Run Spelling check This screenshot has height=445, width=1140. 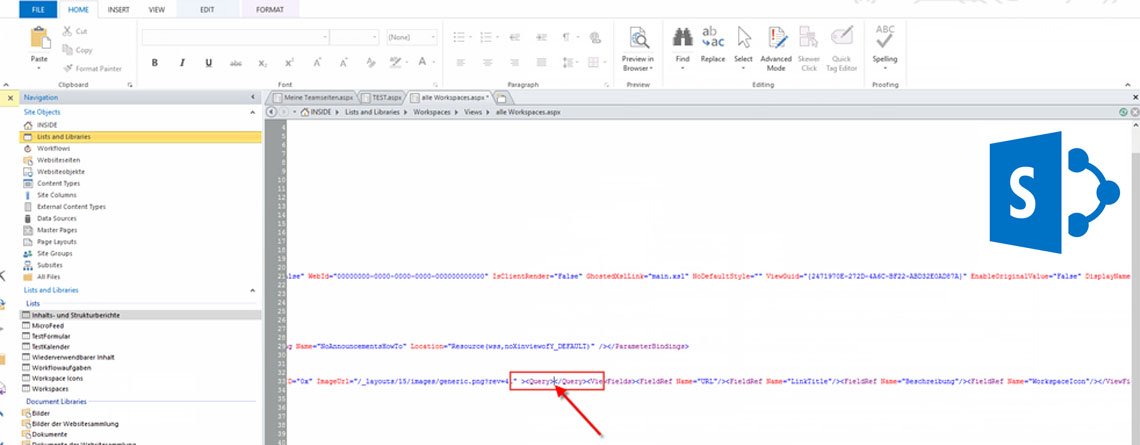coord(885,44)
